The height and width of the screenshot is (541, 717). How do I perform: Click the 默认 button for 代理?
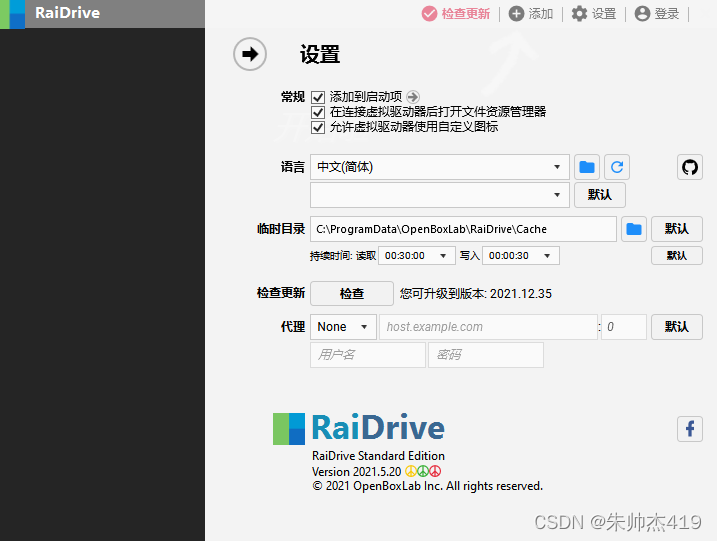tap(677, 327)
